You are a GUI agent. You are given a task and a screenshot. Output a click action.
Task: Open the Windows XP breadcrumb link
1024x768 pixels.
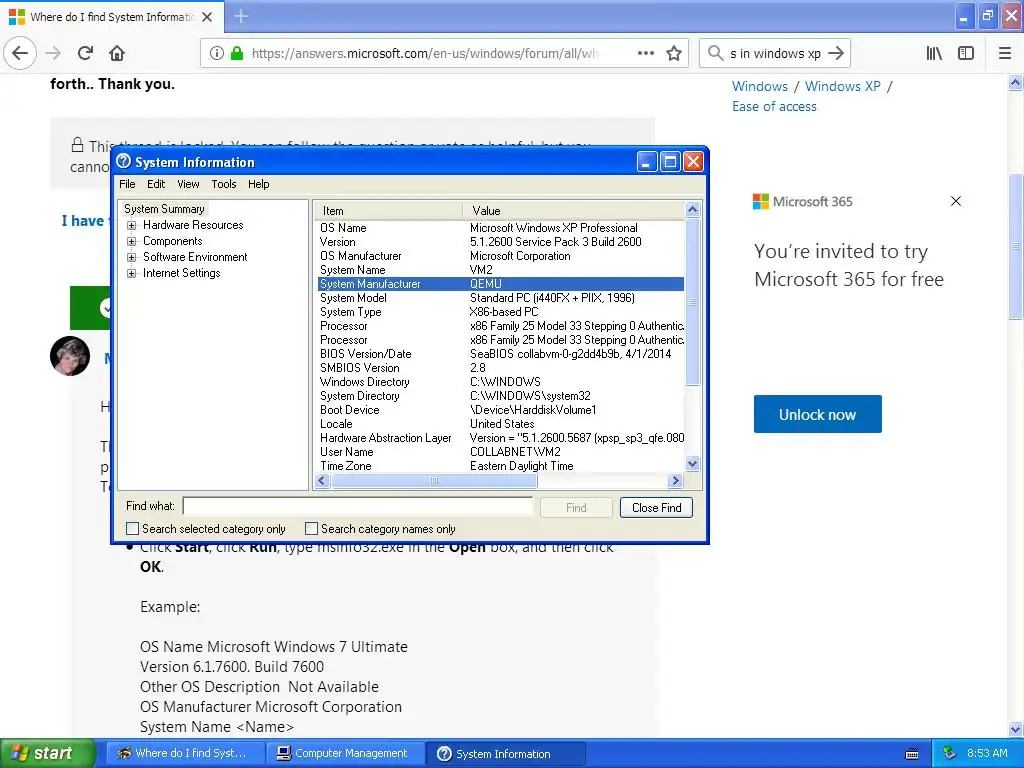[842, 86]
